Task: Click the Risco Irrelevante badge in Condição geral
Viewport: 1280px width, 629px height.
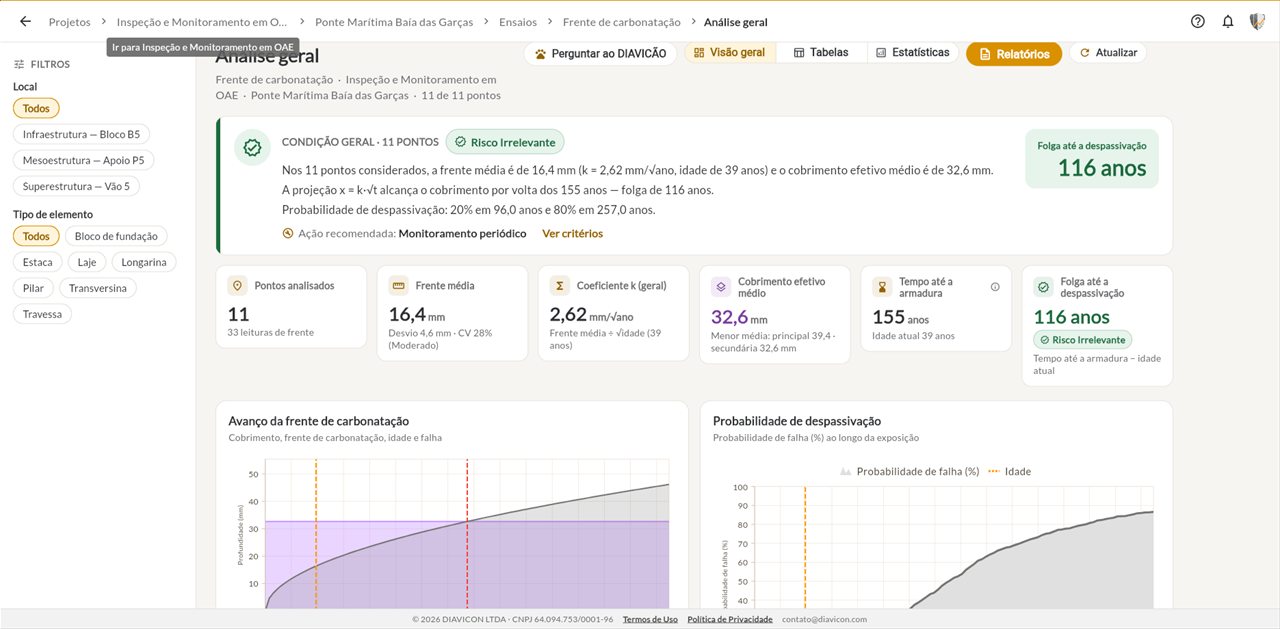Action: pos(505,142)
